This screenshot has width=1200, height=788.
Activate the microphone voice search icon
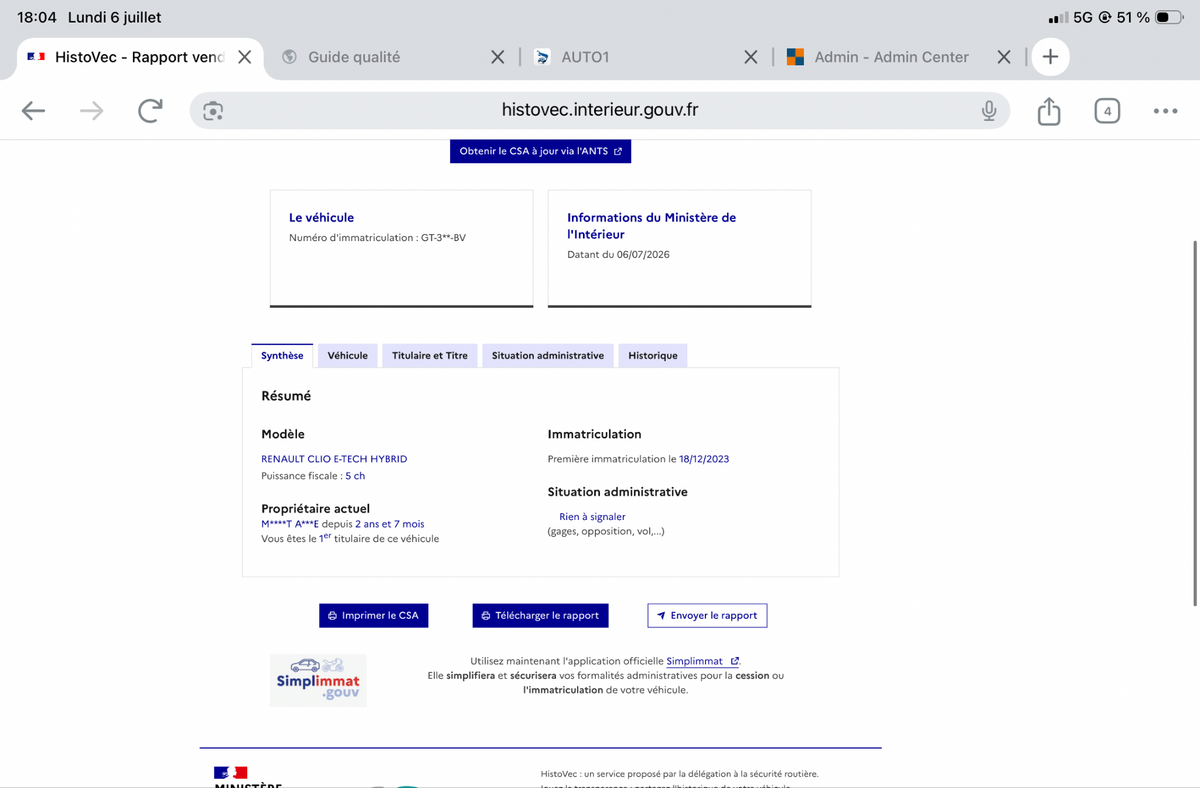click(x=989, y=111)
